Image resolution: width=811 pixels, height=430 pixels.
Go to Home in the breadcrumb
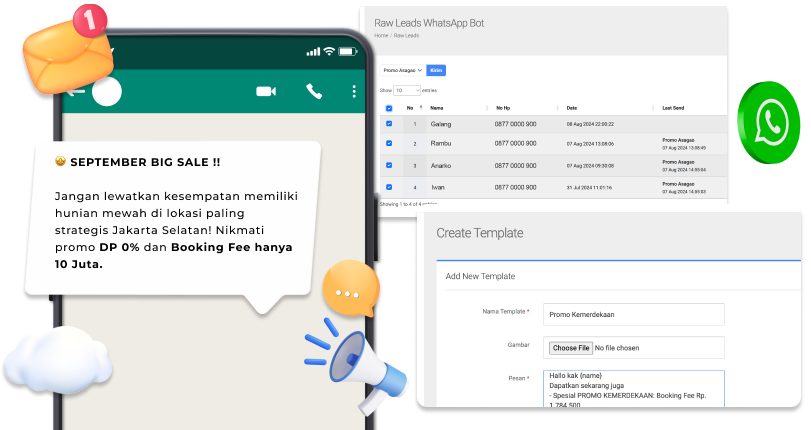(380, 36)
